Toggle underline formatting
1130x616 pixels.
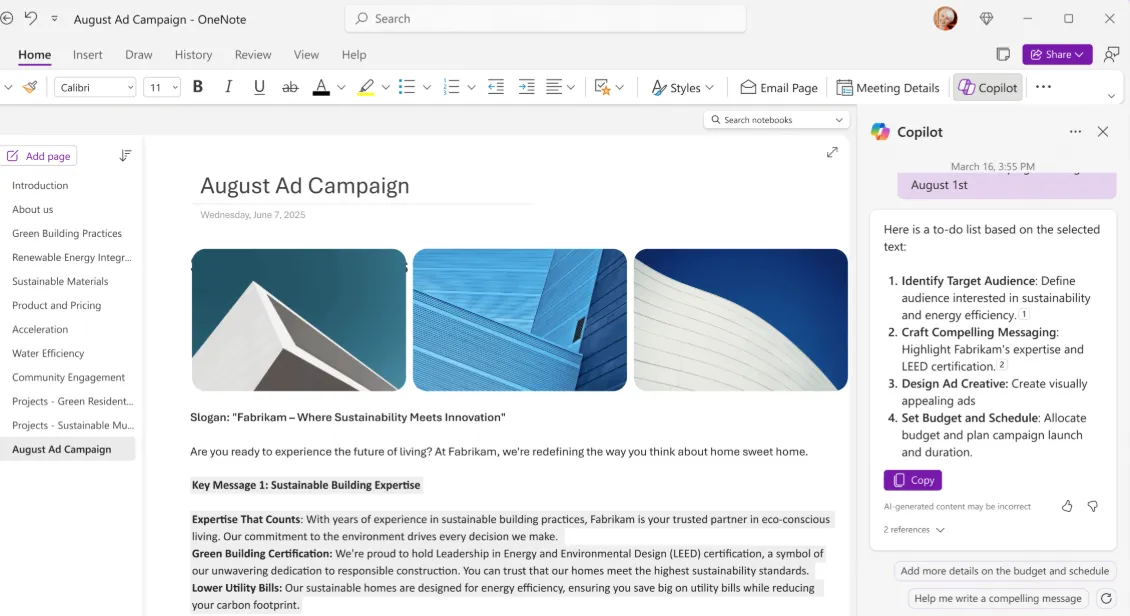coord(259,87)
